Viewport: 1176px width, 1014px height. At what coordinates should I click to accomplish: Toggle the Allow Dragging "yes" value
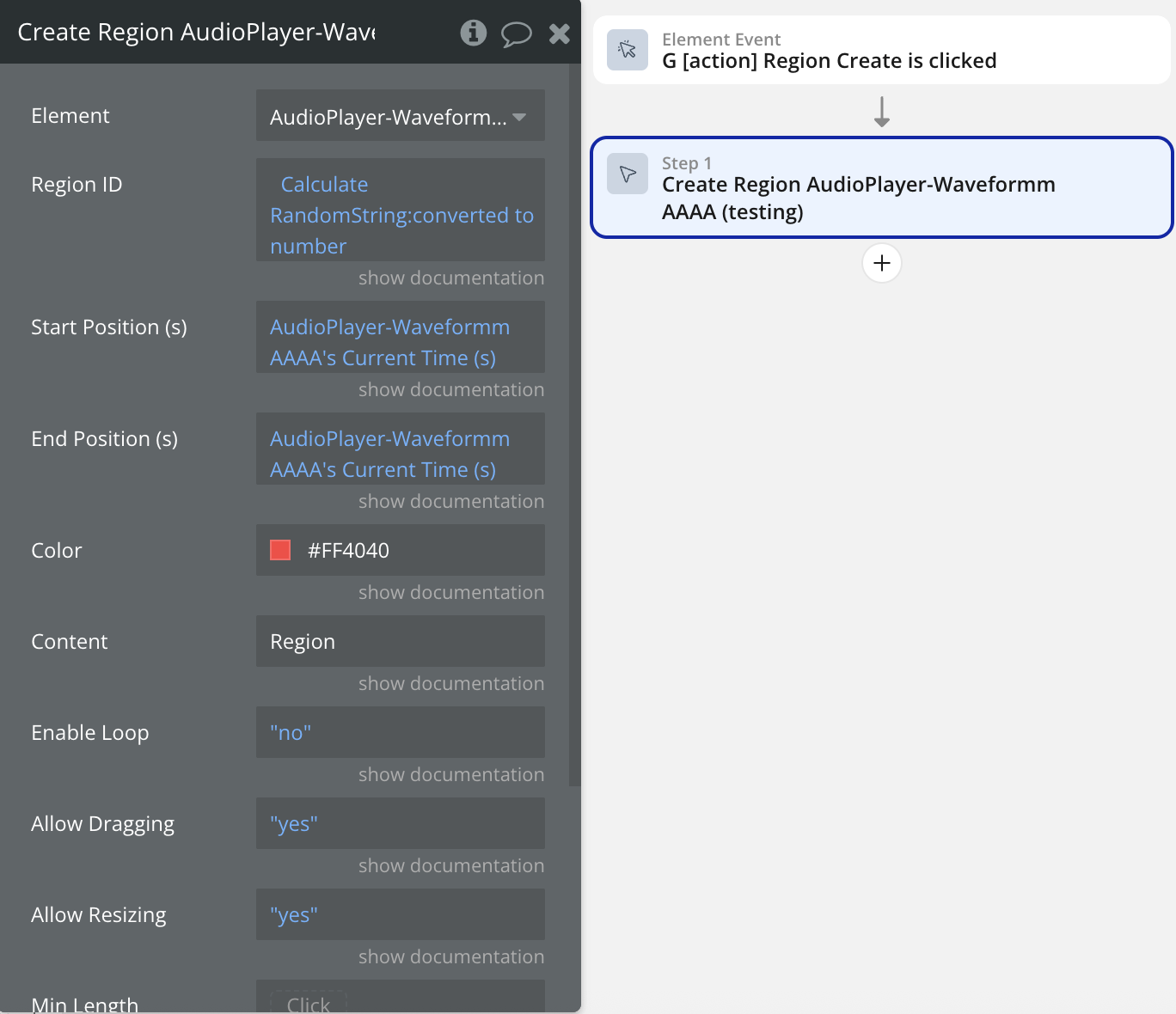tap(294, 824)
